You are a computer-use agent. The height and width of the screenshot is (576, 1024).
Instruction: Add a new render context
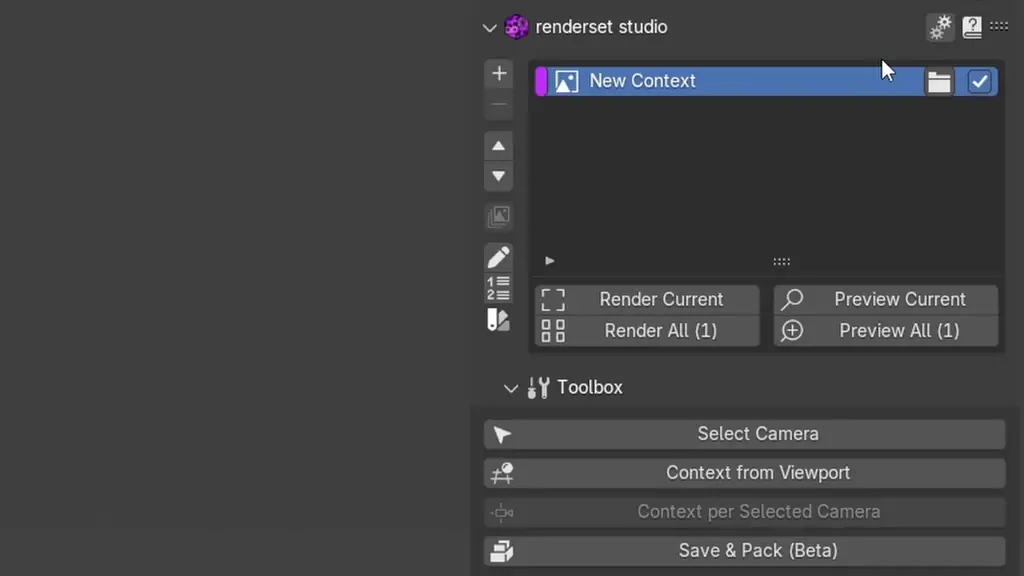click(x=499, y=73)
